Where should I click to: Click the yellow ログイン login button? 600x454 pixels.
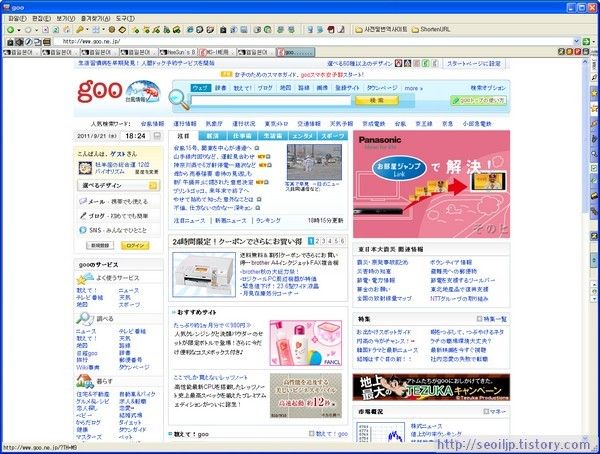pos(135,246)
